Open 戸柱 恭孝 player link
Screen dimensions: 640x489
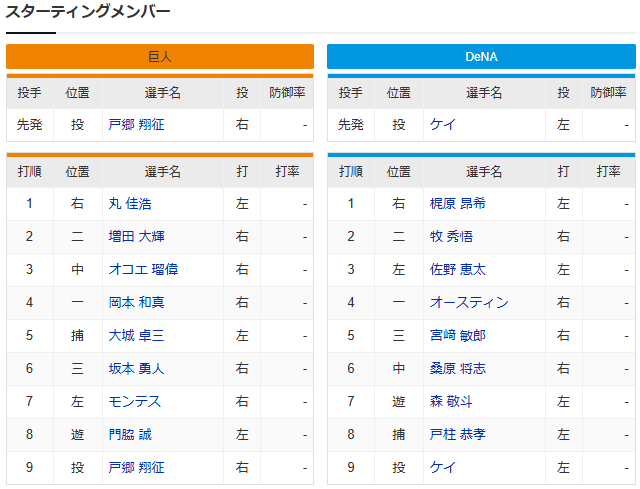458,434
